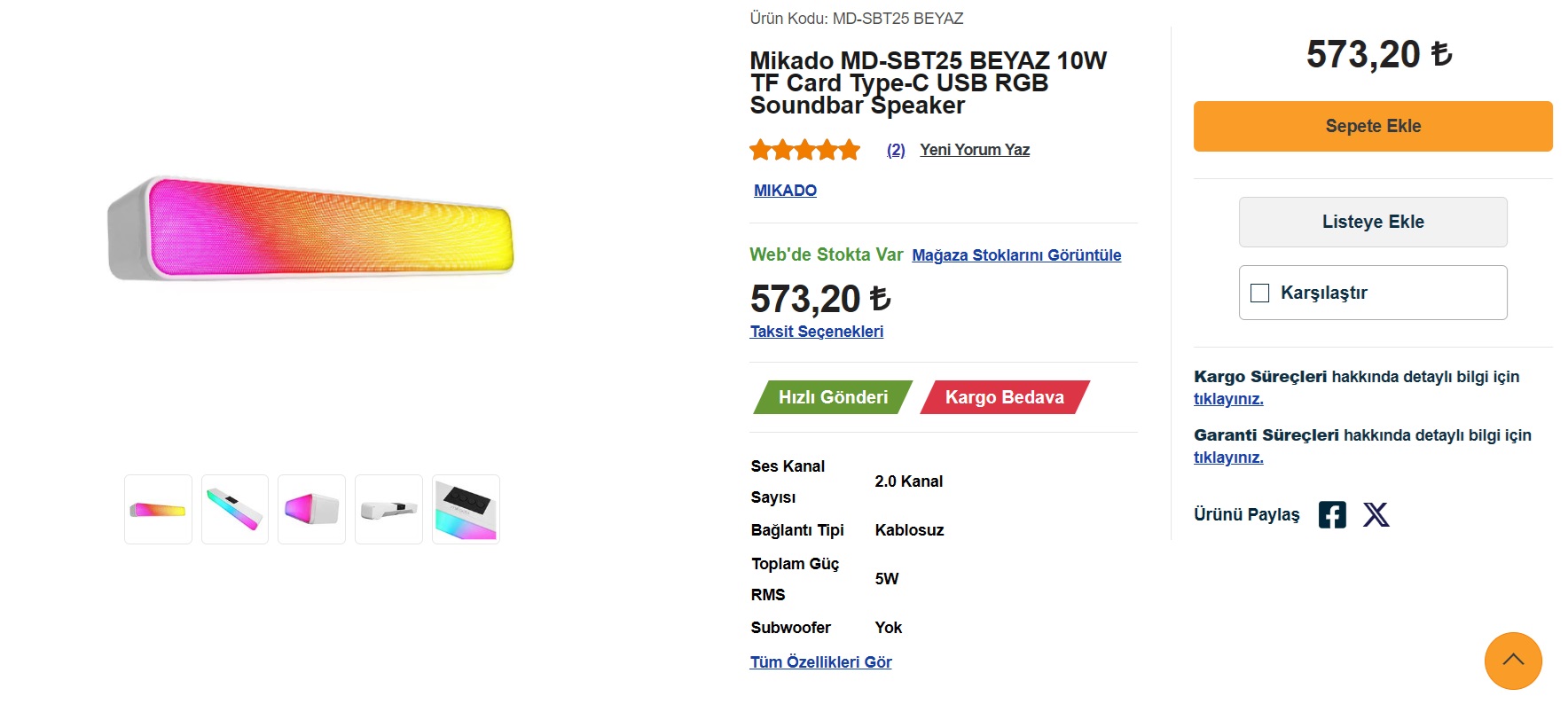Tick the Karşılaştır compare checkbox
The width and height of the screenshot is (1568, 712).
(1259, 293)
